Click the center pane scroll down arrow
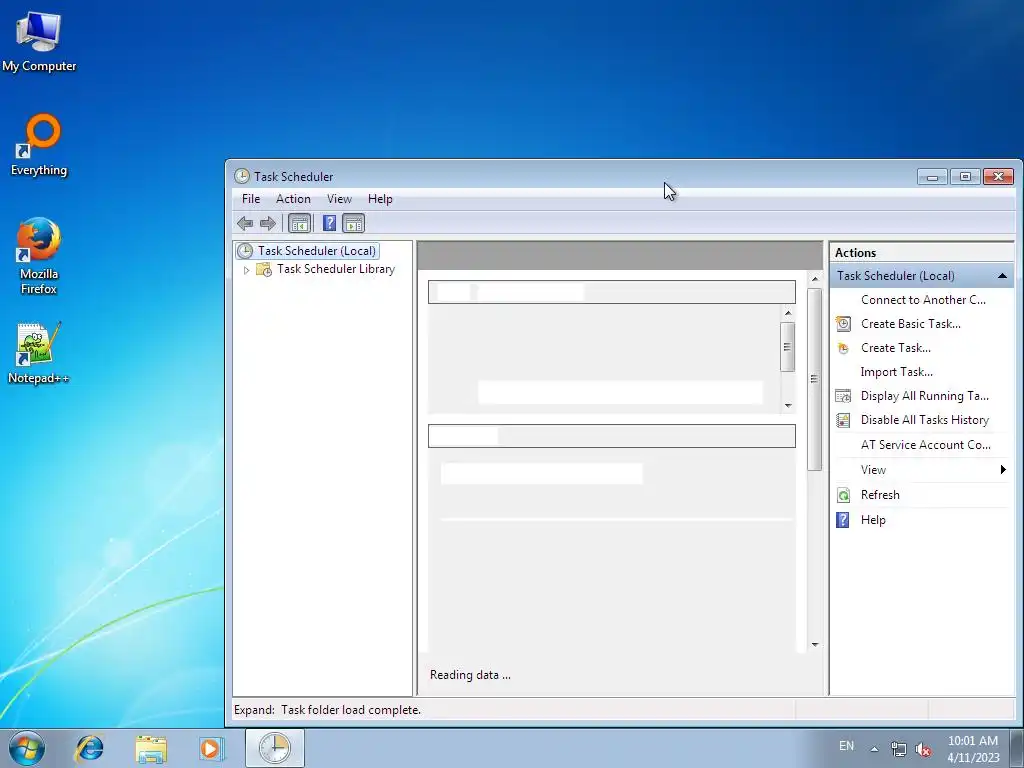The width and height of the screenshot is (1024, 768). [x=814, y=645]
